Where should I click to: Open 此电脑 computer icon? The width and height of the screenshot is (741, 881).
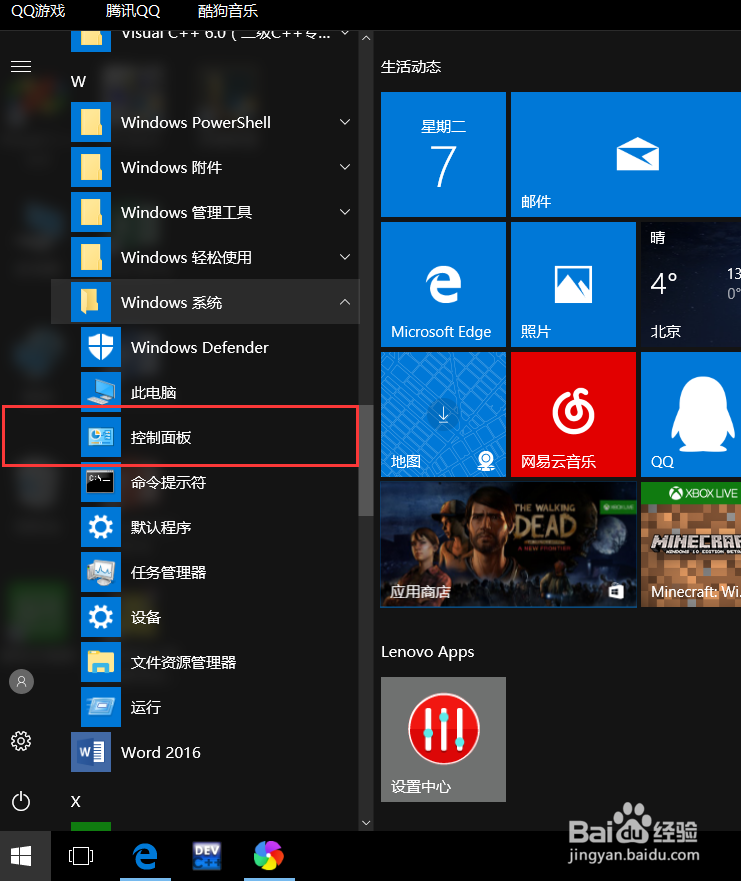101,392
